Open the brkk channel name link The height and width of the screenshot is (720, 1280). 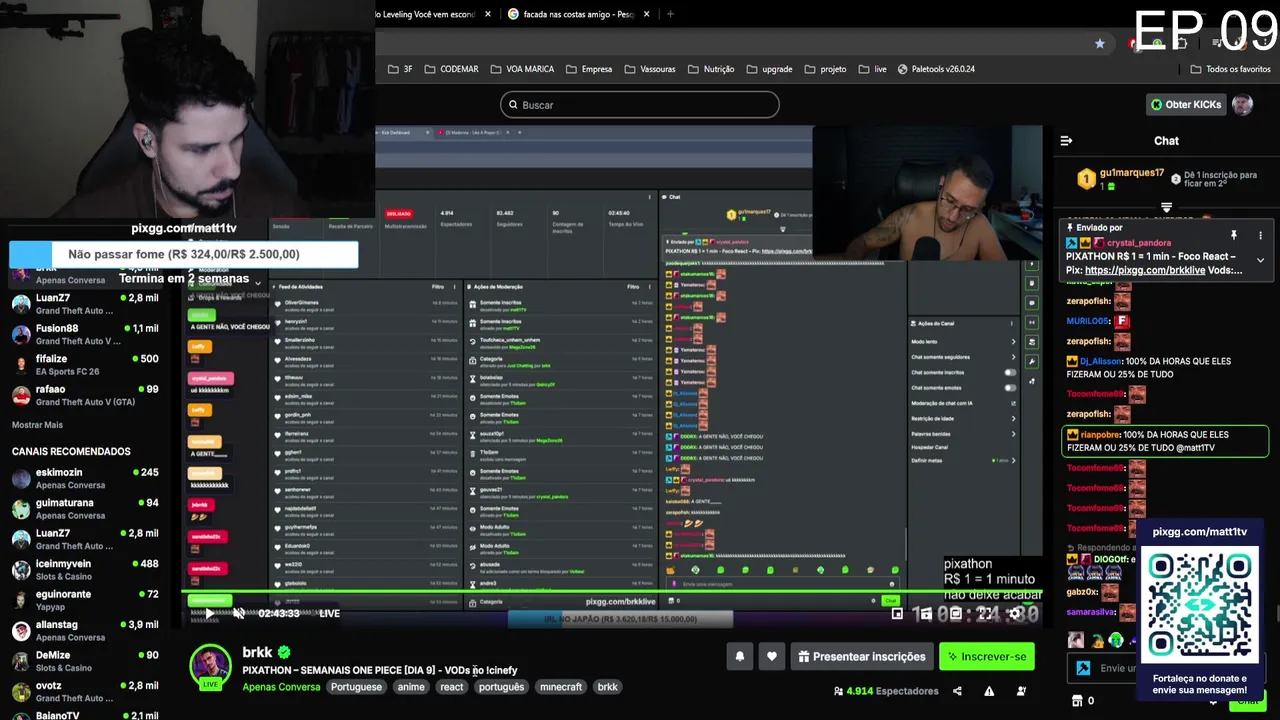pyautogui.click(x=257, y=652)
